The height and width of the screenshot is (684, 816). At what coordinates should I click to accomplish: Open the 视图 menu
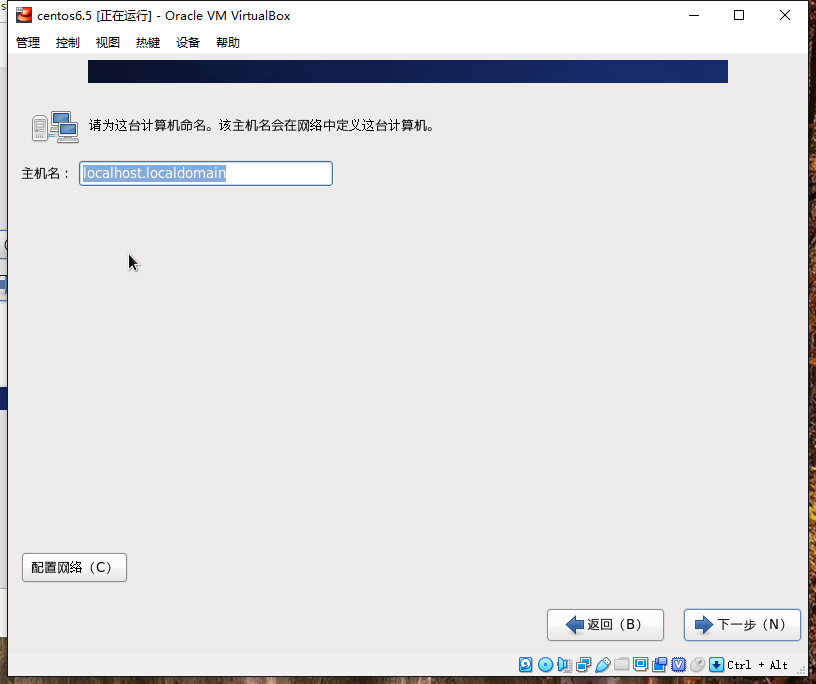(107, 42)
